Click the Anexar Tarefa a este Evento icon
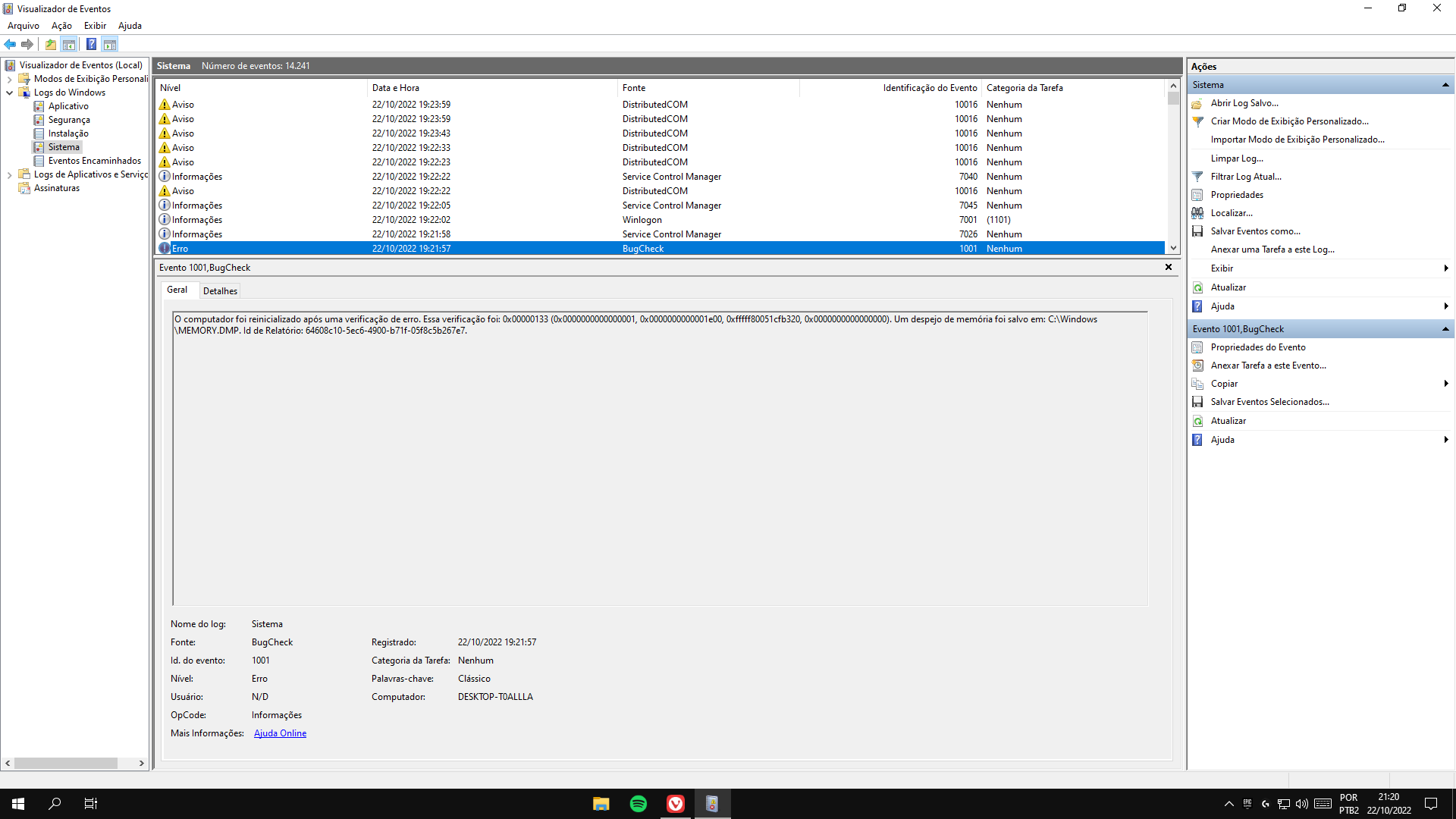1456x819 pixels. pos(1197,366)
